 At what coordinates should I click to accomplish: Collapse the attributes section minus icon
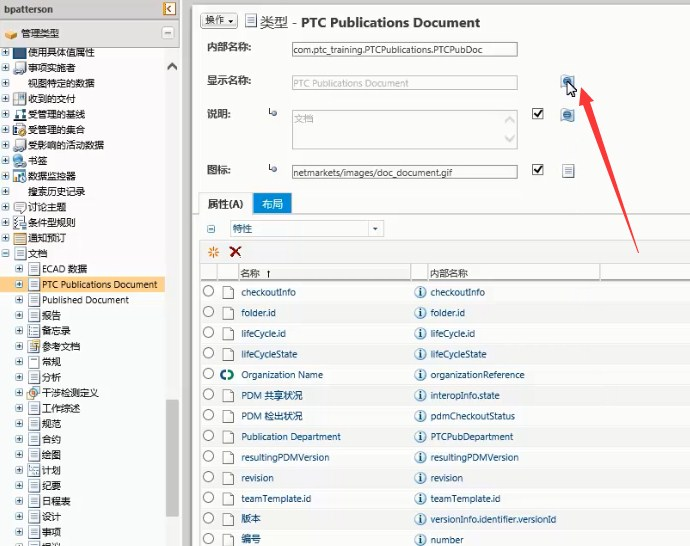pyautogui.click(x=211, y=229)
